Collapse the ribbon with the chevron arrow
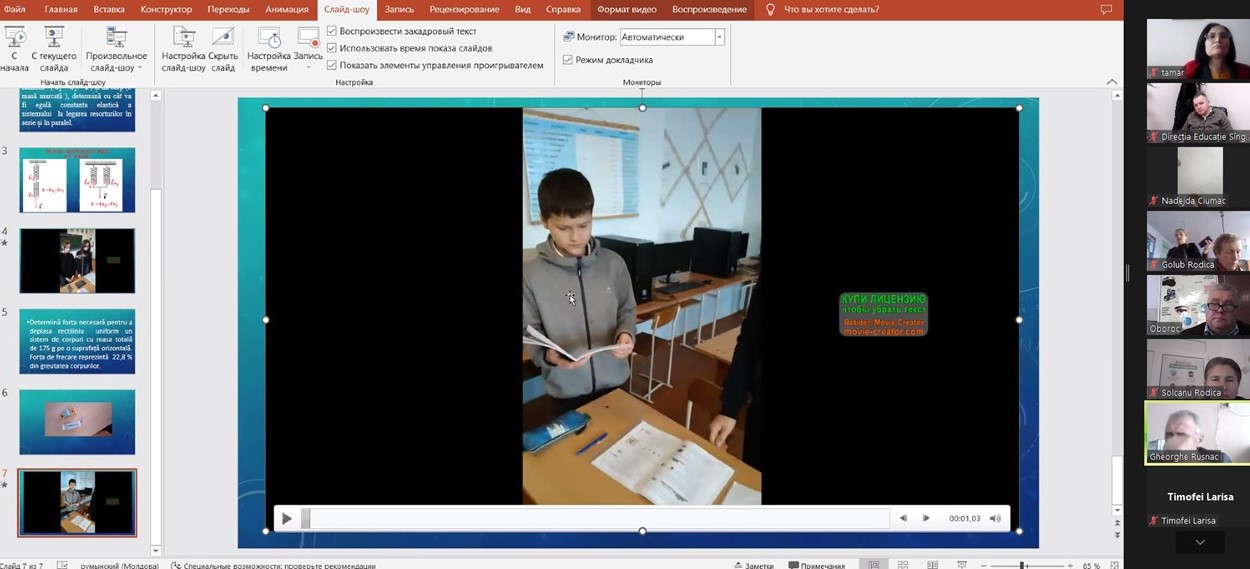This screenshot has width=1250, height=569. [x=1112, y=82]
